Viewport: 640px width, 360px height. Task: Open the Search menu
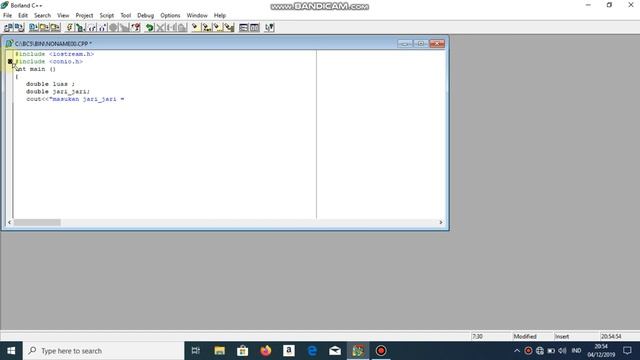42,16
